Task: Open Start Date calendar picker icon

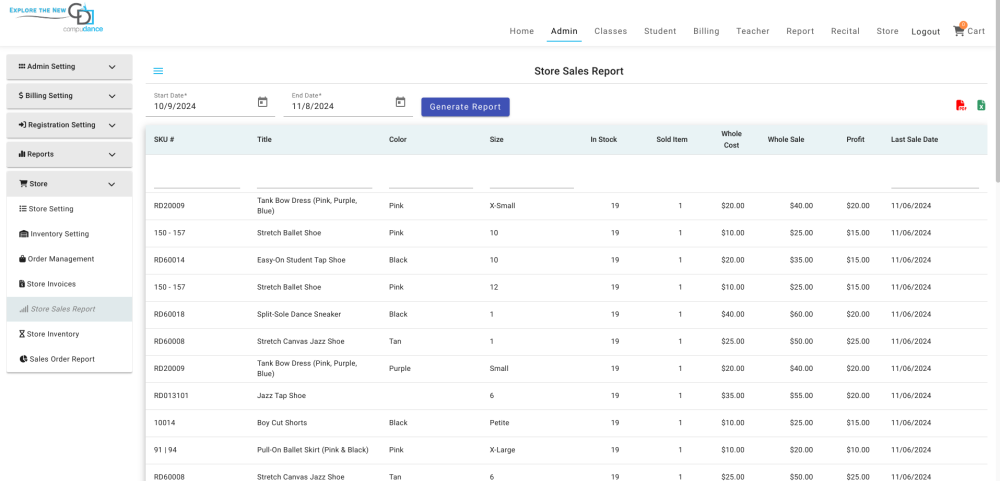Action: tap(263, 102)
